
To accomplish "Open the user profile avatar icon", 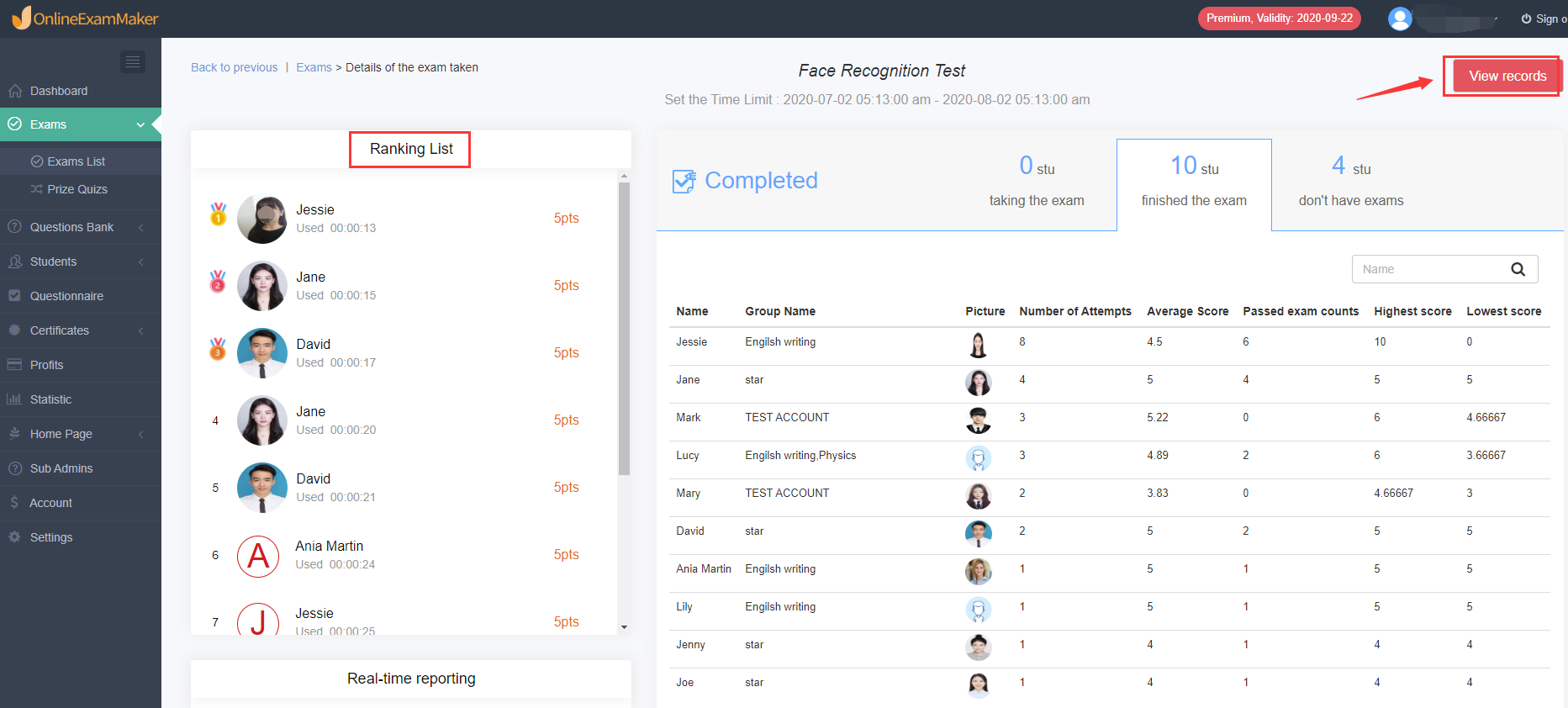I will pos(1400,18).
